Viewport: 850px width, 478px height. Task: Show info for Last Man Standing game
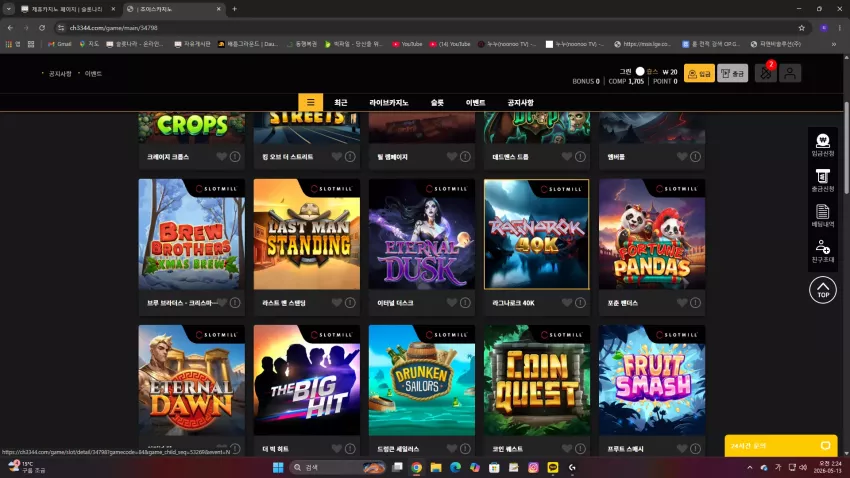(x=350, y=302)
